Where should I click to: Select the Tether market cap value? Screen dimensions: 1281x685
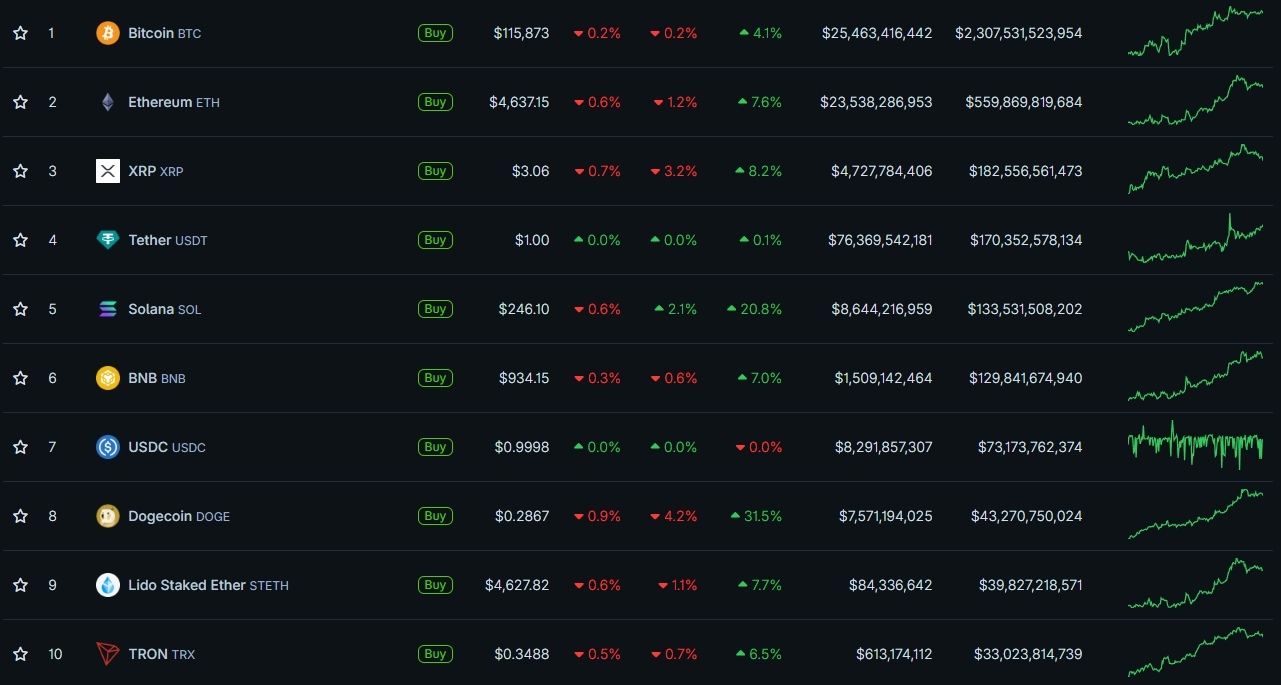click(x=1025, y=240)
